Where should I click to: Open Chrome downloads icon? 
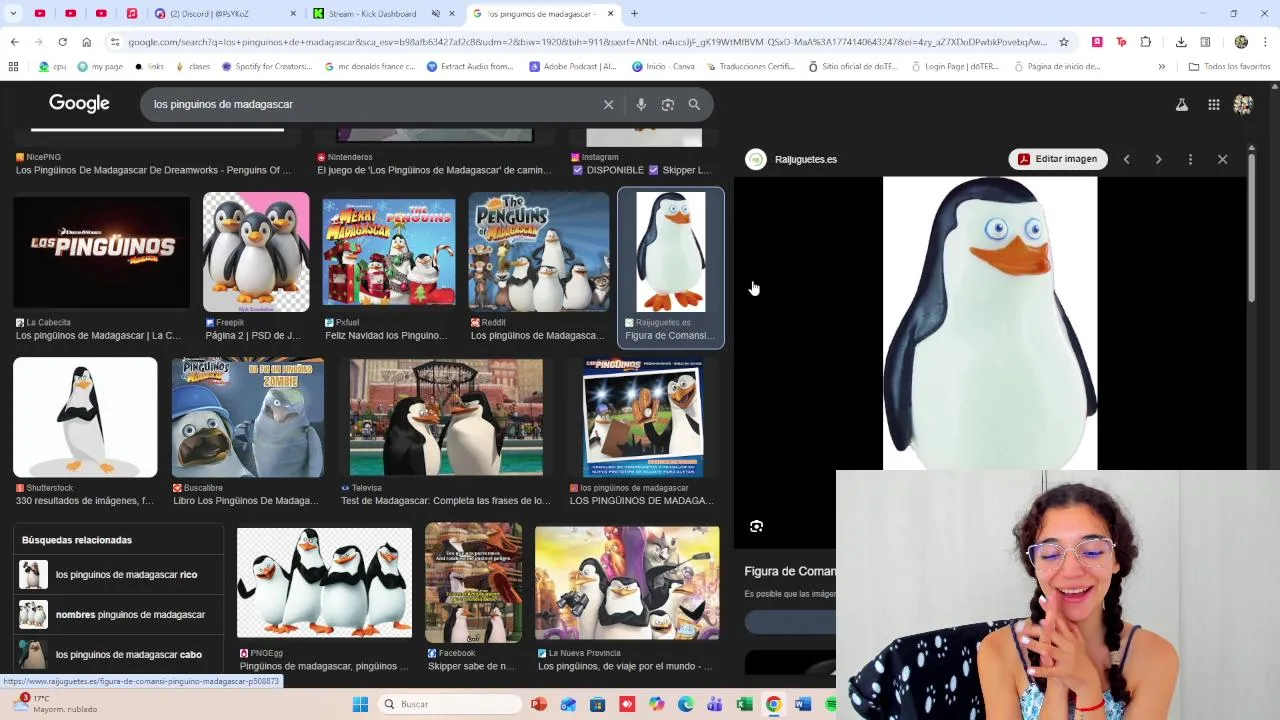pyautogui.click(x=1181, y=42)
